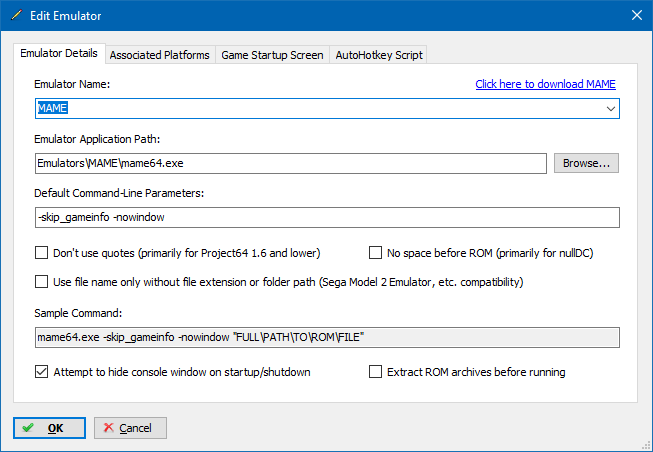Click the Emulator Application Path label
This screenshot has width=653, height=452.
point(97,139)
